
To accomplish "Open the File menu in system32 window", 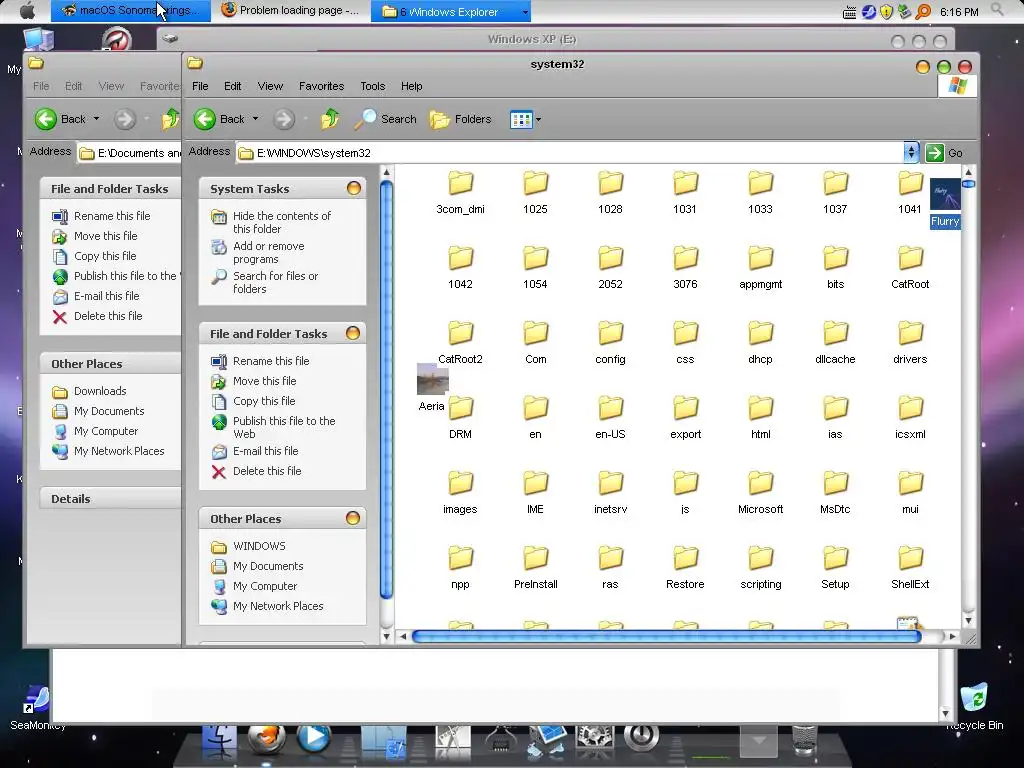I will click(x=200, y=86).
